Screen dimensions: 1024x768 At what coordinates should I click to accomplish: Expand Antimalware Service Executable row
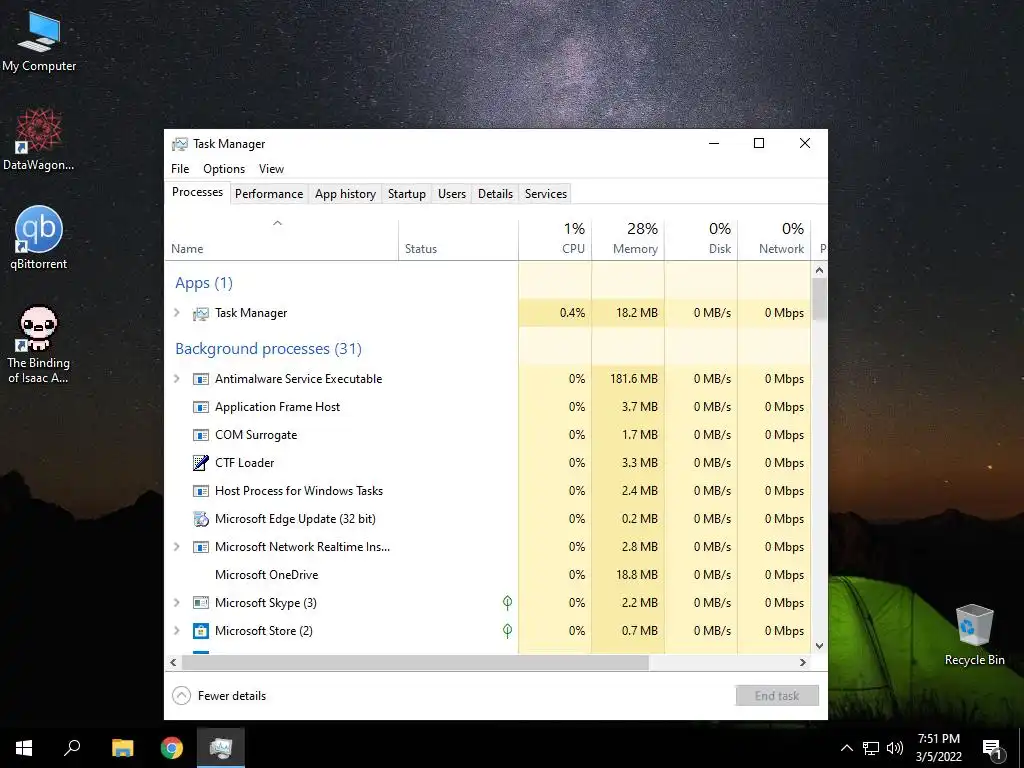[x=177, y=379]
